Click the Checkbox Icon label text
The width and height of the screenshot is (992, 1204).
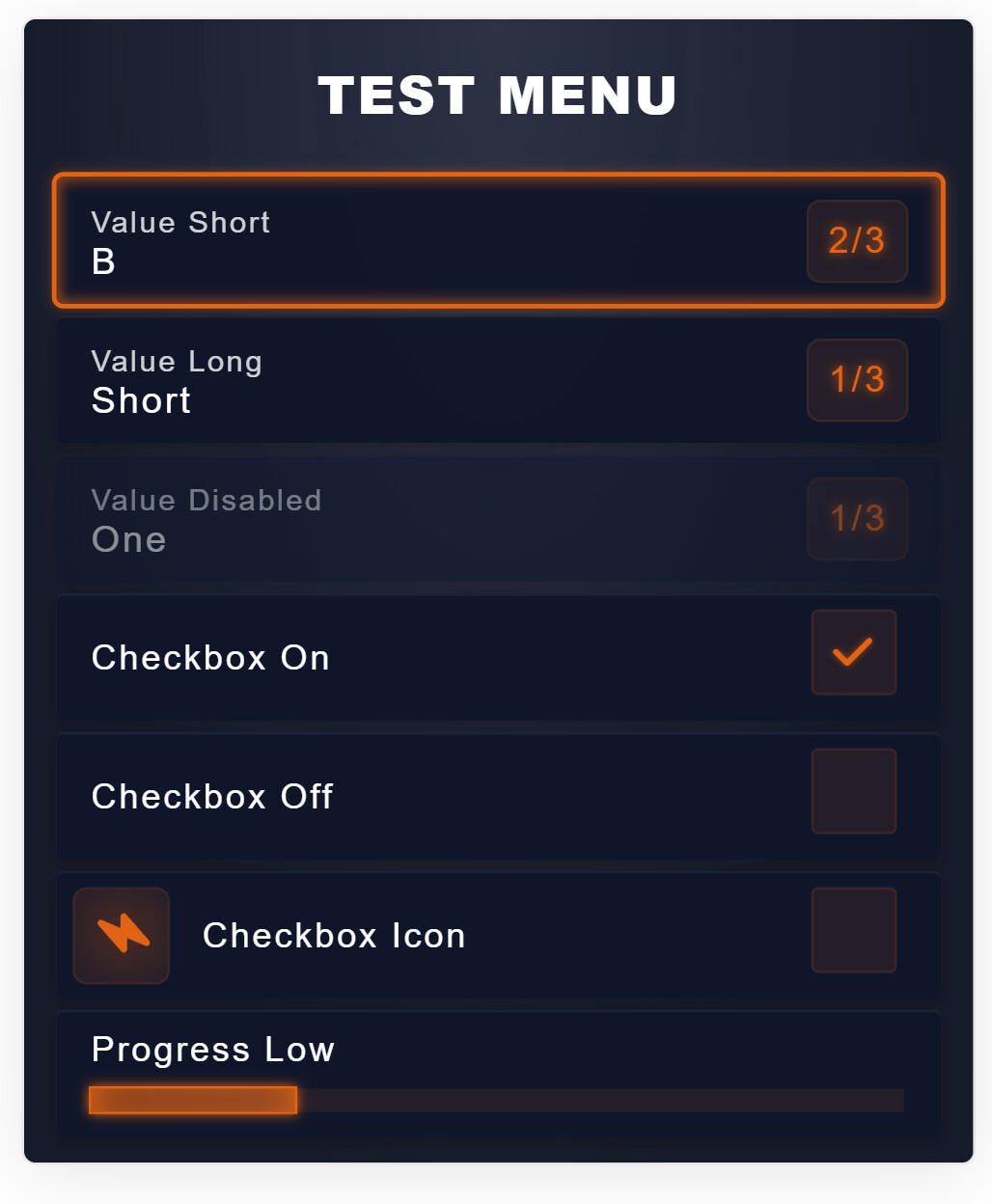click(x=334, y=936)
